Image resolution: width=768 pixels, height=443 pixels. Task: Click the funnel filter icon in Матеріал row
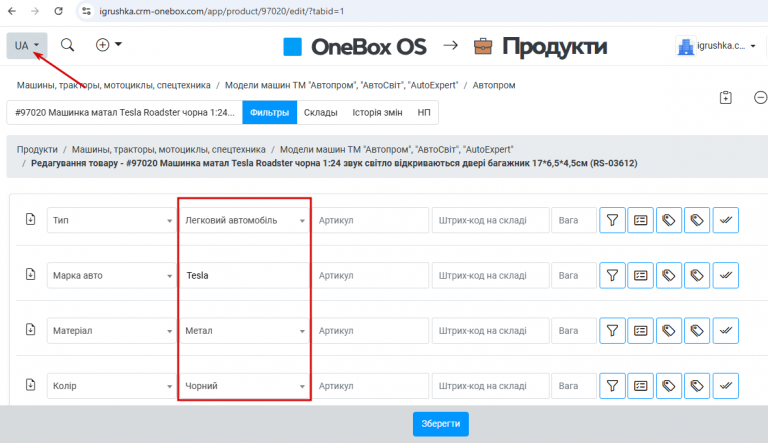(612, 331)
